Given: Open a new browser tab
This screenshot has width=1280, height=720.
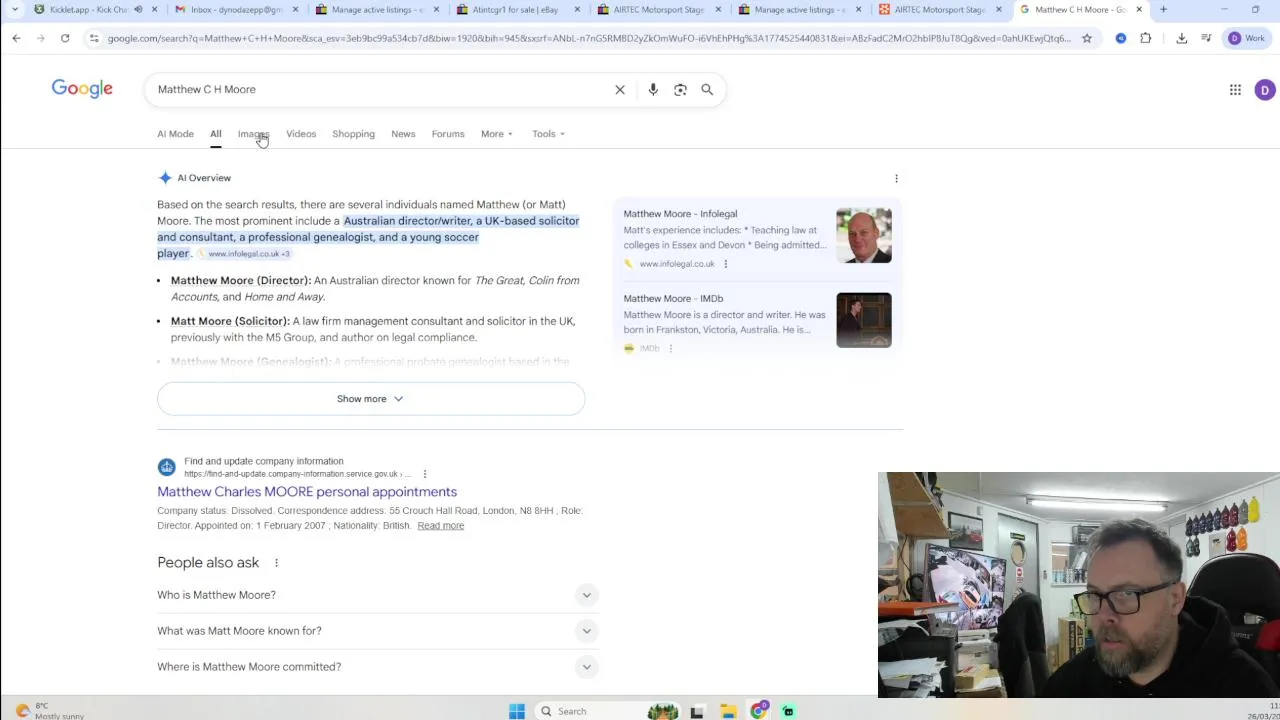Looking at the screenshot, I should (1163, 10).
